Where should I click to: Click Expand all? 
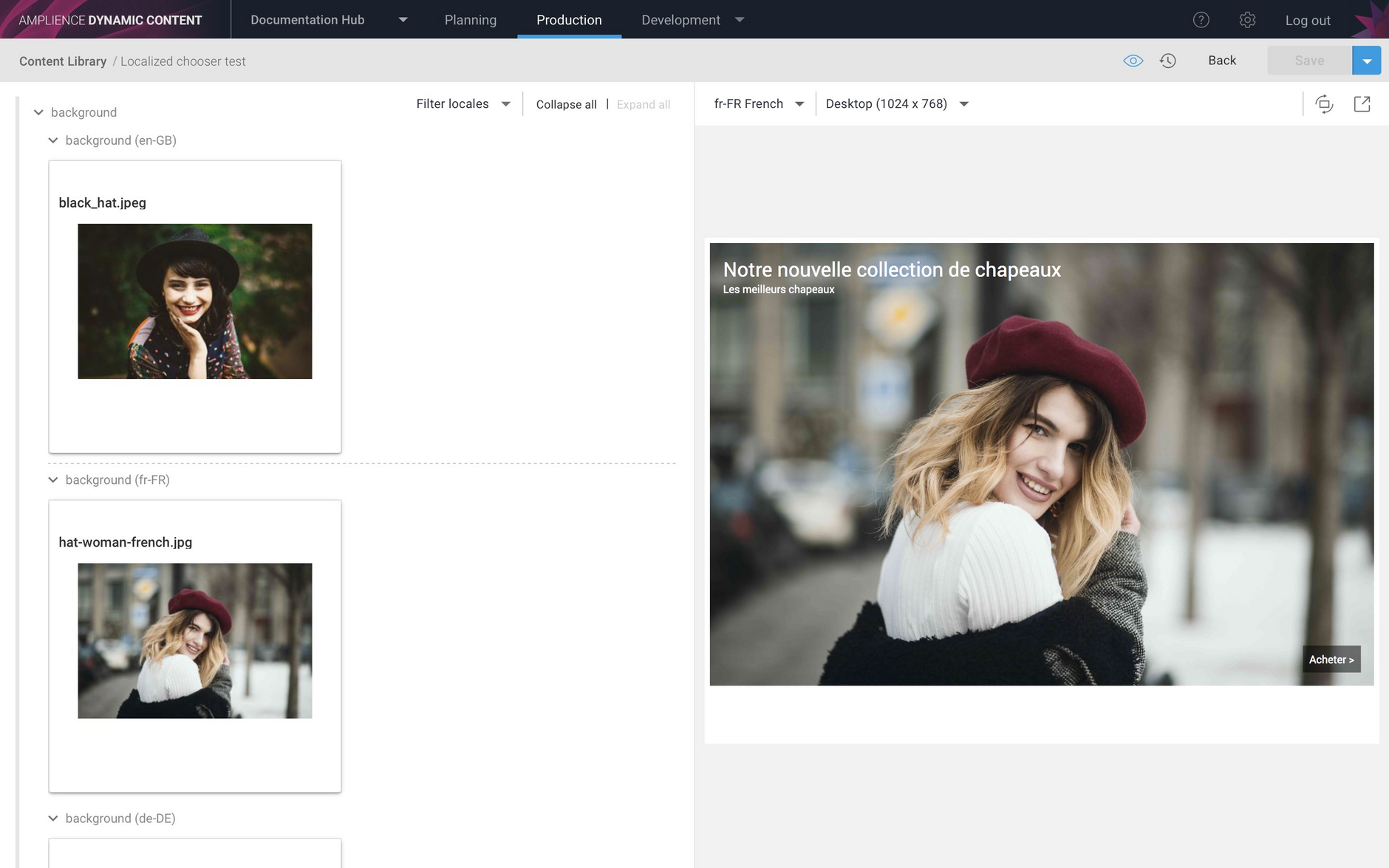(x=644, y=105)
